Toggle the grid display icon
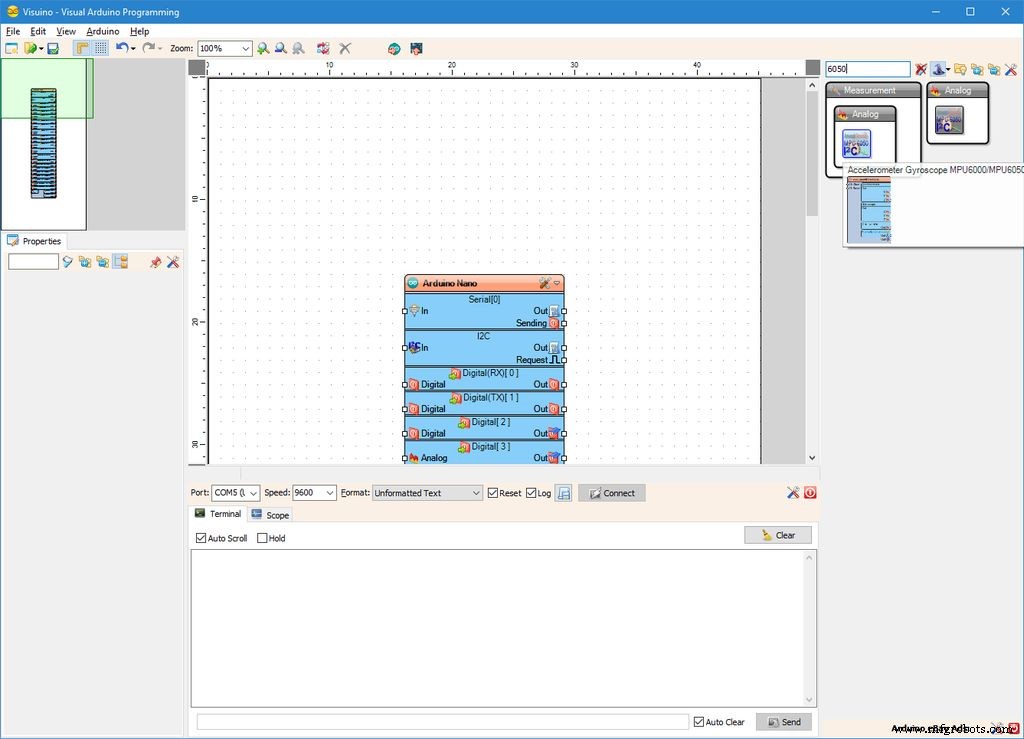The width and height of the screenshot is (1024, 739). [101, 48]
